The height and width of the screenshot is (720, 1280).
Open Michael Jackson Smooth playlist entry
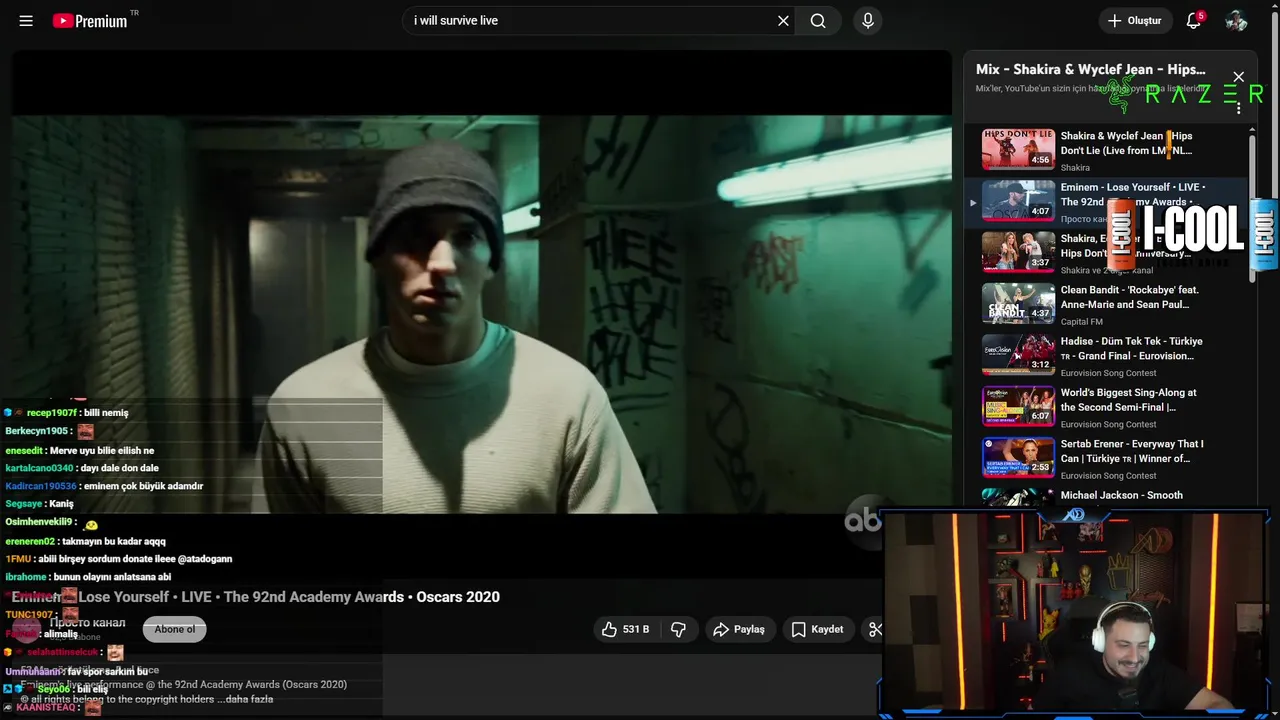click(1105, 496)
